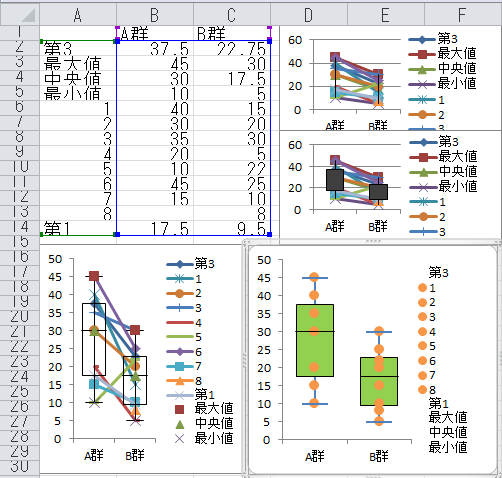The image size is (502, 478).
Task: Click the green box for A群
Action: click(x=315, y=340)
